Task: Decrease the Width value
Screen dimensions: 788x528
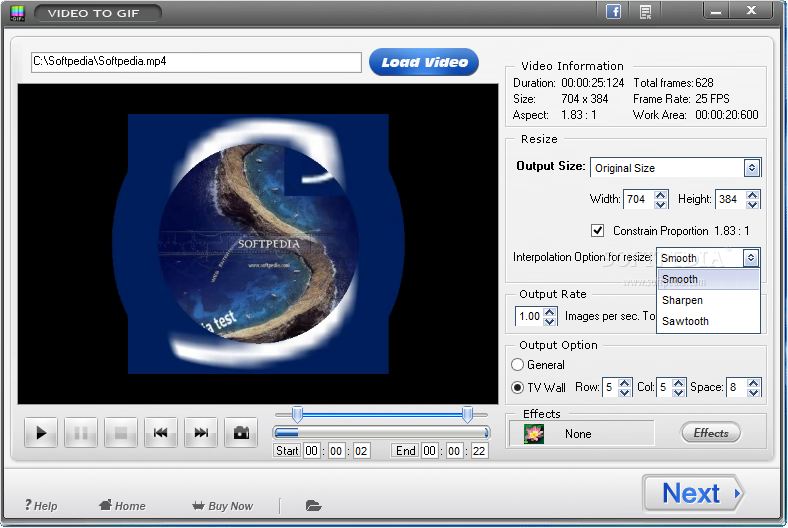Action: click(661, 204)
